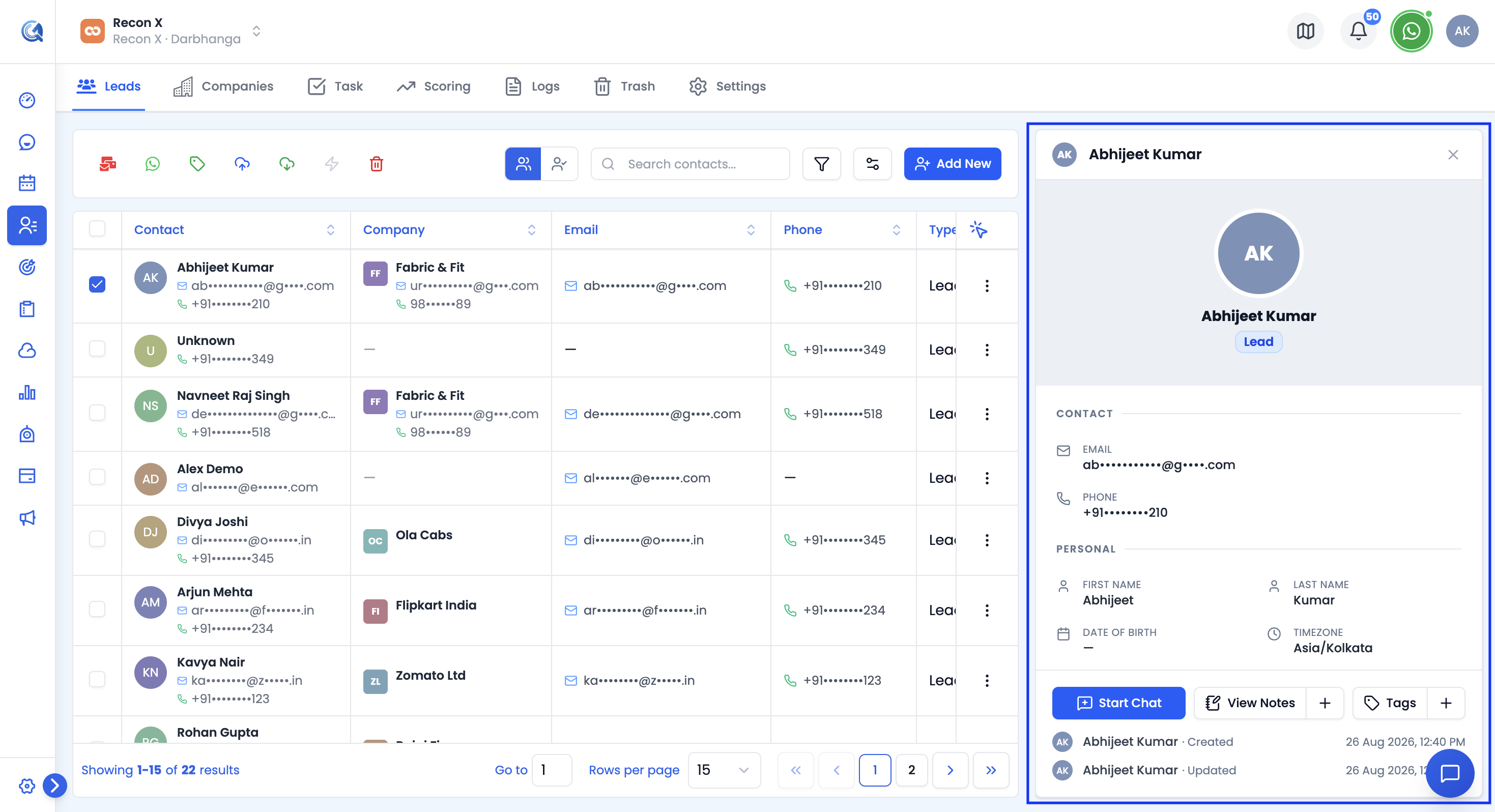The height and width of the screenshot is (812, 1495).
Task: Open the WhatsApp icon in top bar
Action: pos(1411,32)
